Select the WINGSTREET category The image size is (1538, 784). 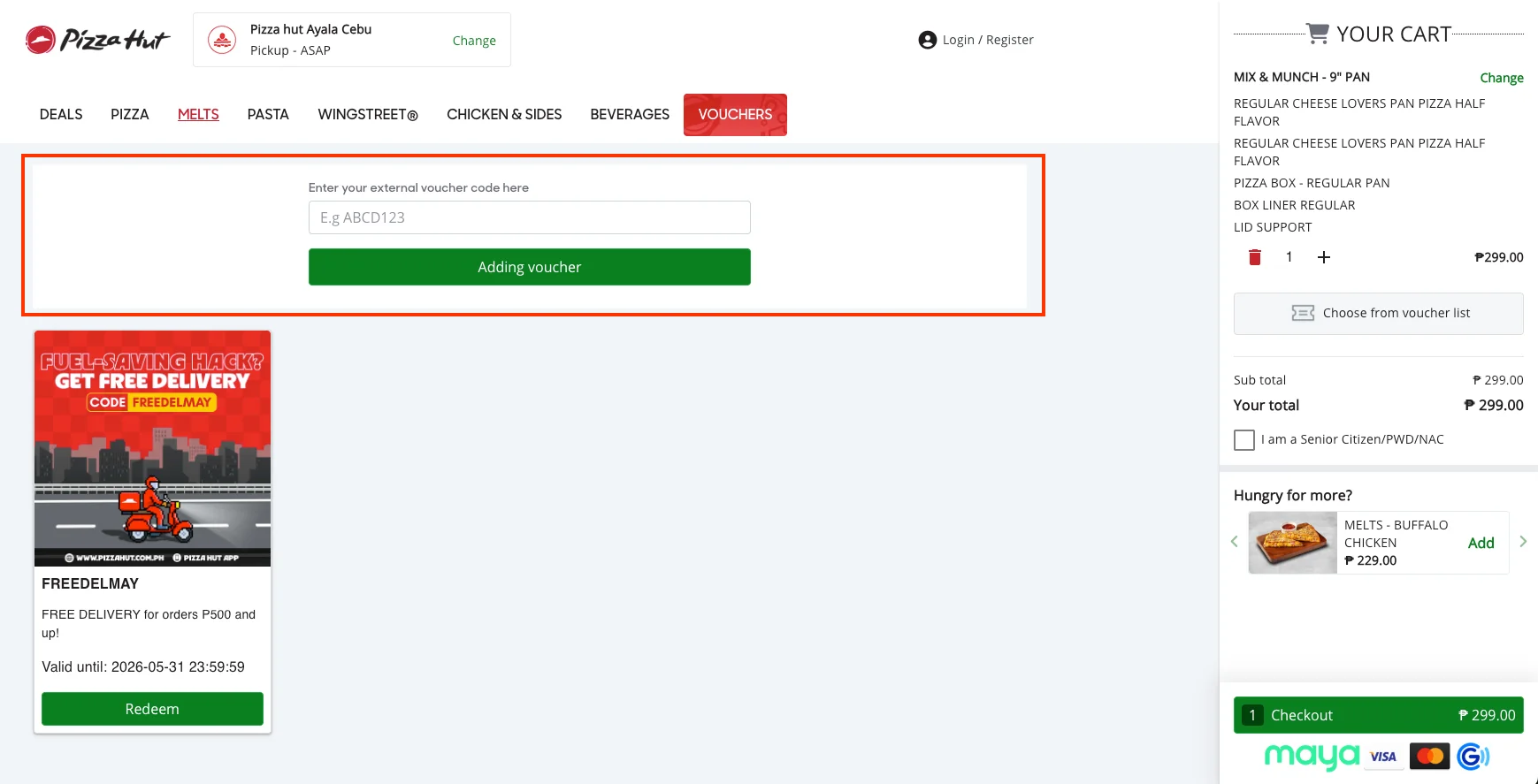[x=368, y=115]
